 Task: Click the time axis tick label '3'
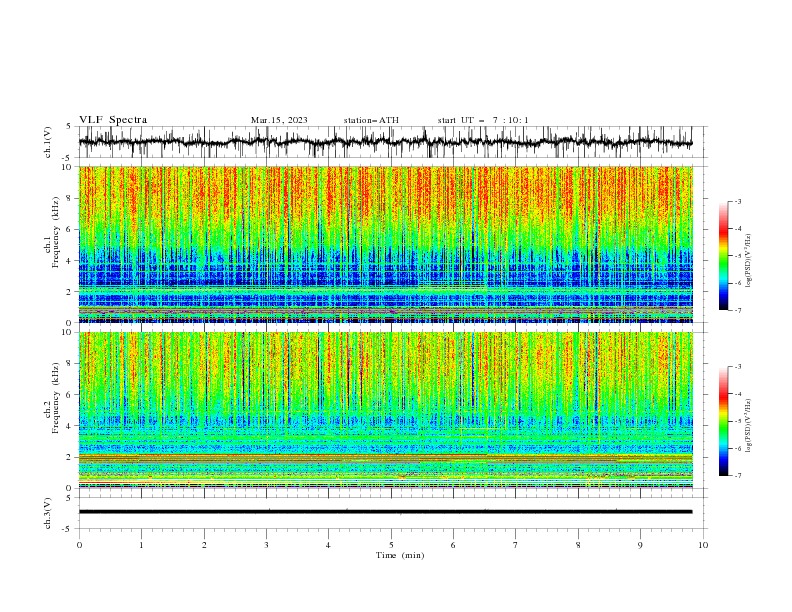(x=266, y=545)
